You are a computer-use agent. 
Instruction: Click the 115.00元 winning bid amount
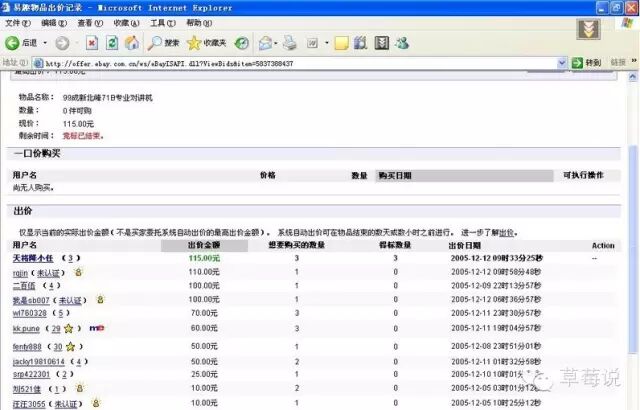[204, 258]
